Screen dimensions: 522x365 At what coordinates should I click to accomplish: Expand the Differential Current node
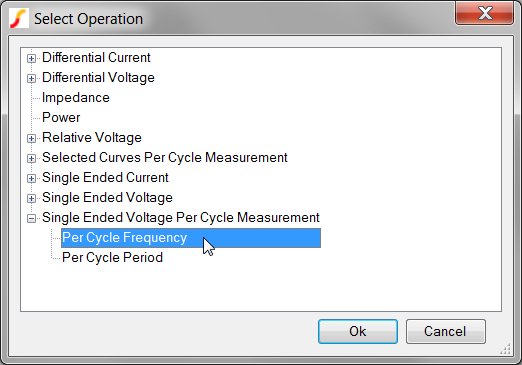pos(31,58)
